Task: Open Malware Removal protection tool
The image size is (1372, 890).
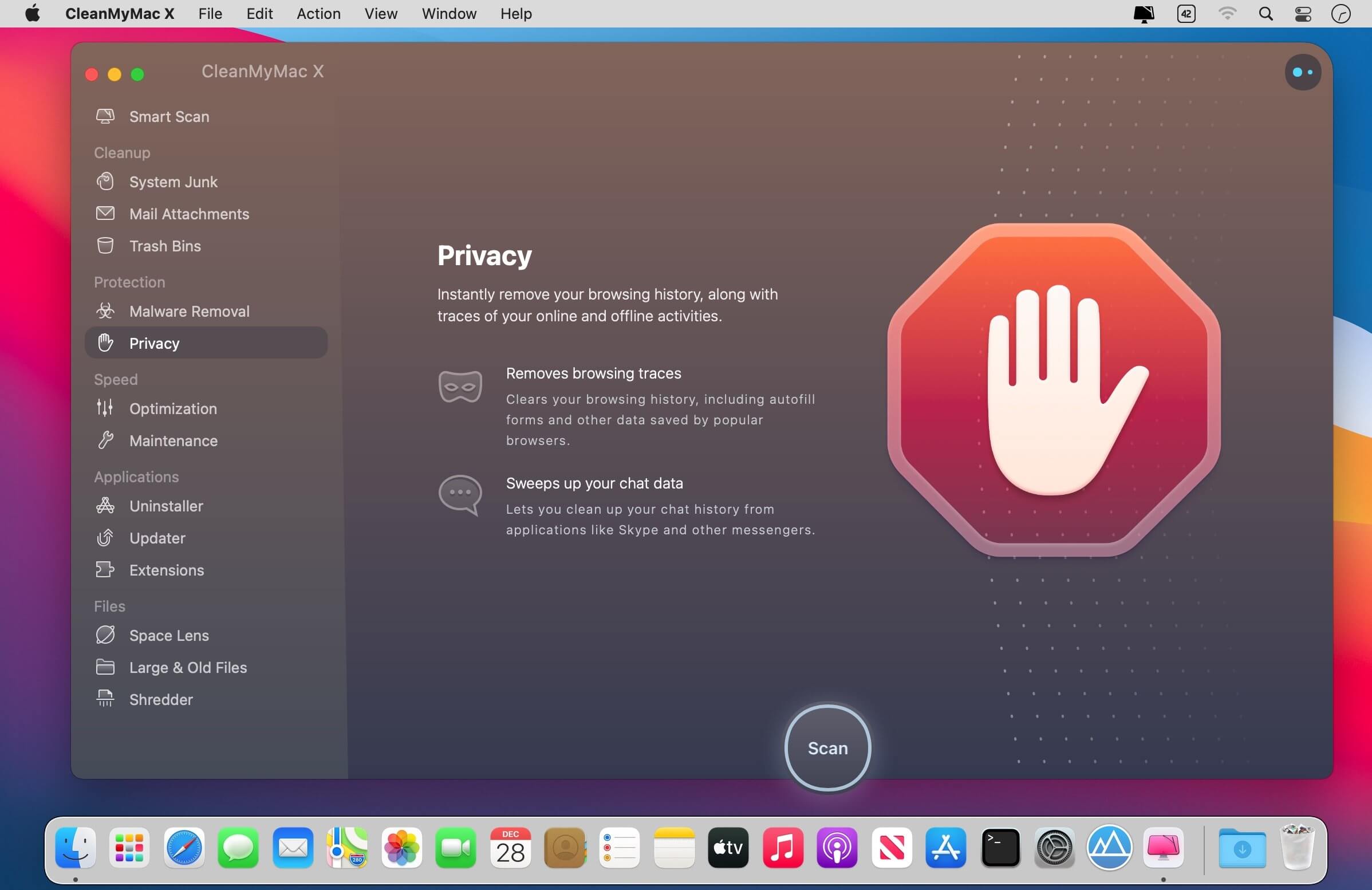Action: 189,311
